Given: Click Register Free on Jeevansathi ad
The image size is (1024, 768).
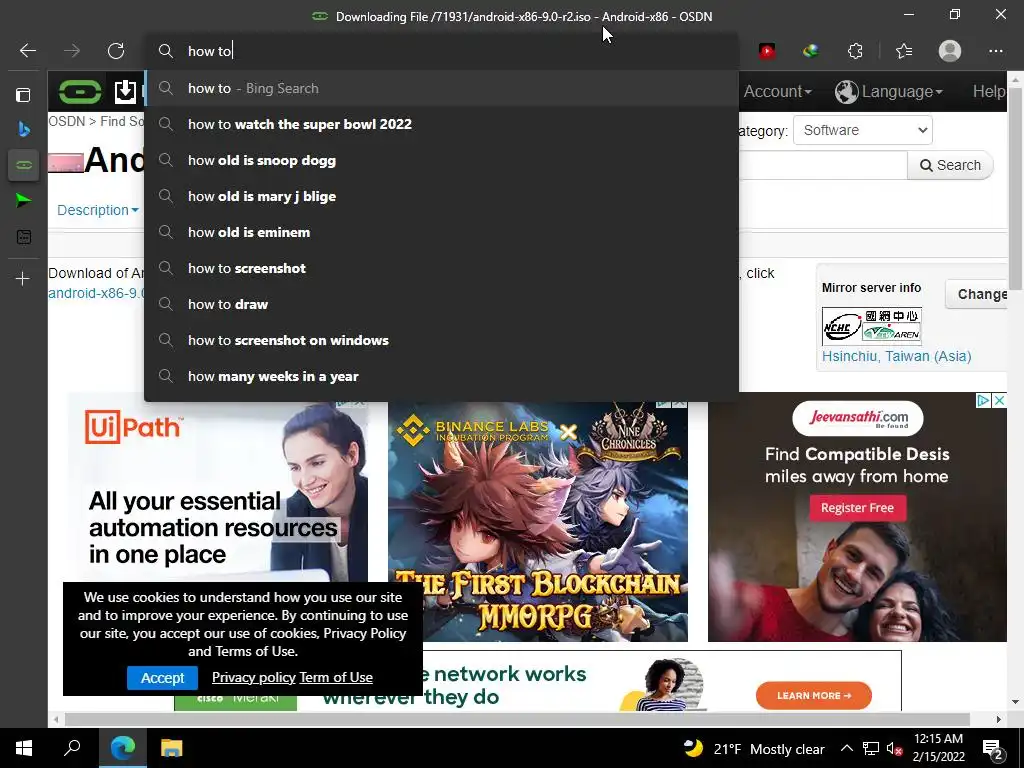Looking at the screenshot, I should coord(857,507).
